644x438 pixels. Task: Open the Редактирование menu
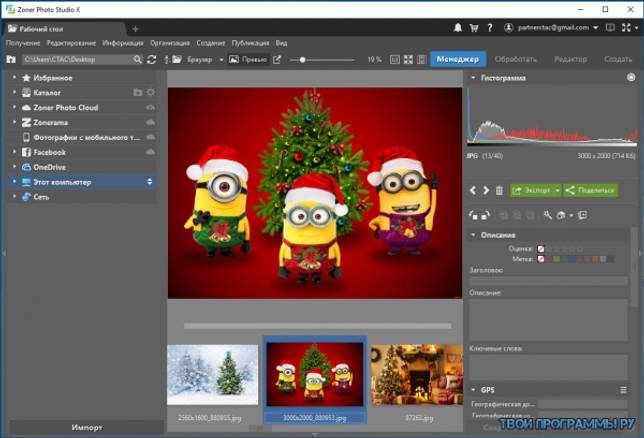[x=71, y=43]
